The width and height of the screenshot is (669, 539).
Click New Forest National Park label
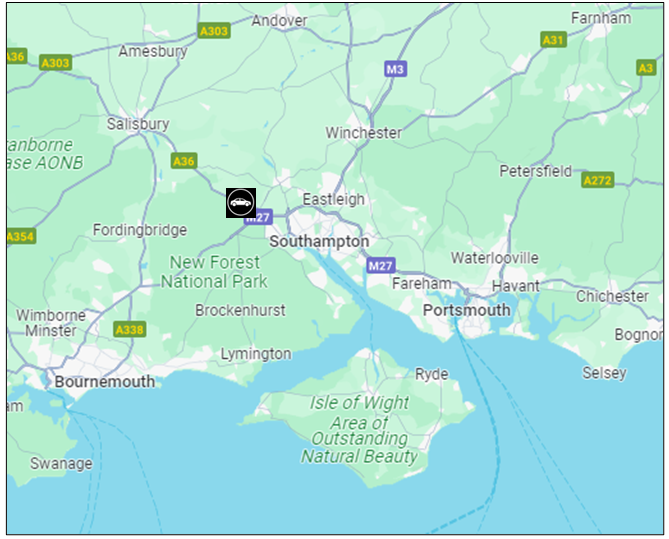pos(214,272)
